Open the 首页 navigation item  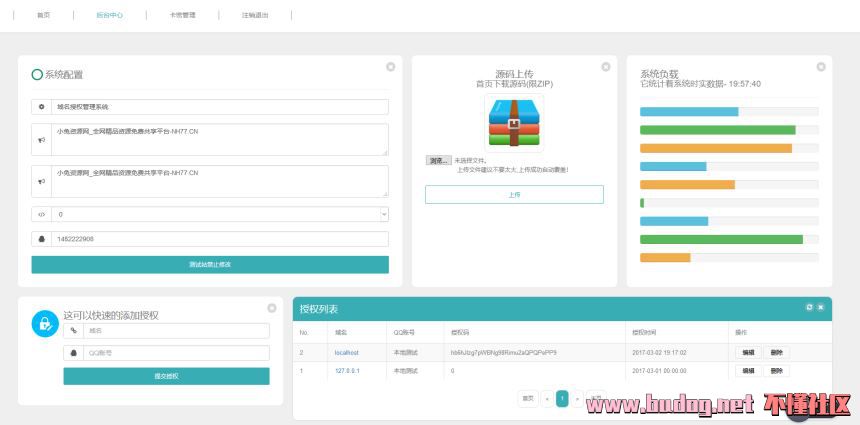point(43,15)
